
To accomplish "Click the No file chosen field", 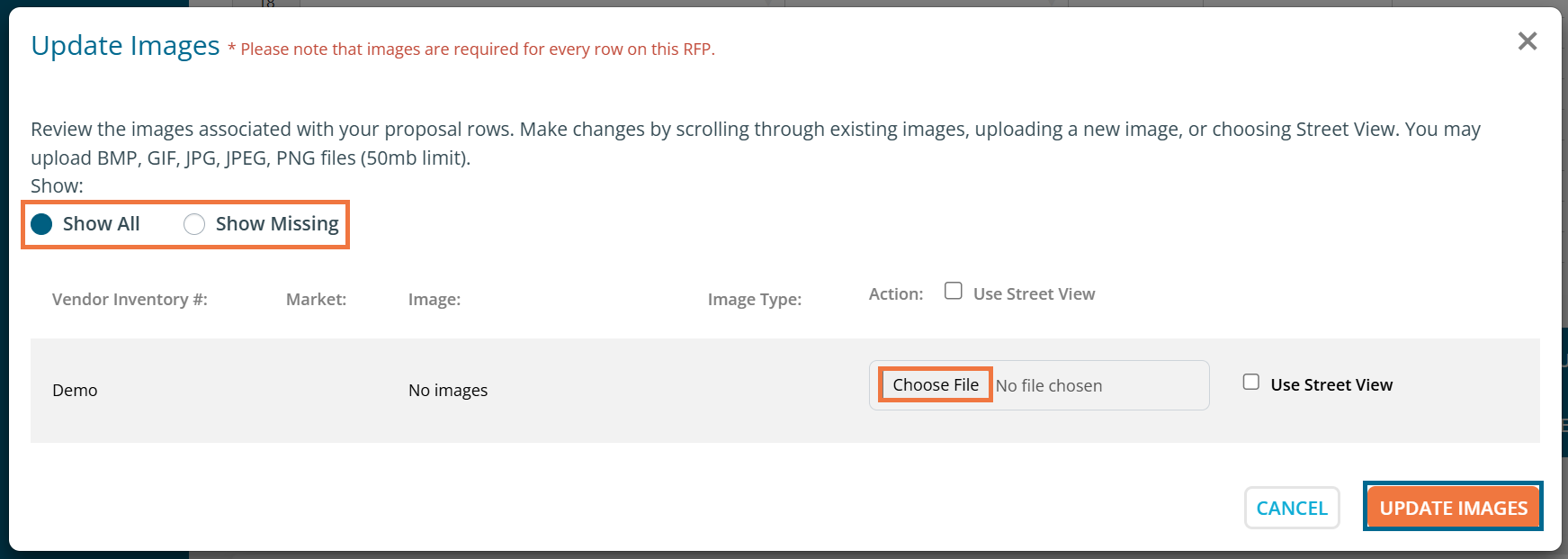I will (1048, 386).
